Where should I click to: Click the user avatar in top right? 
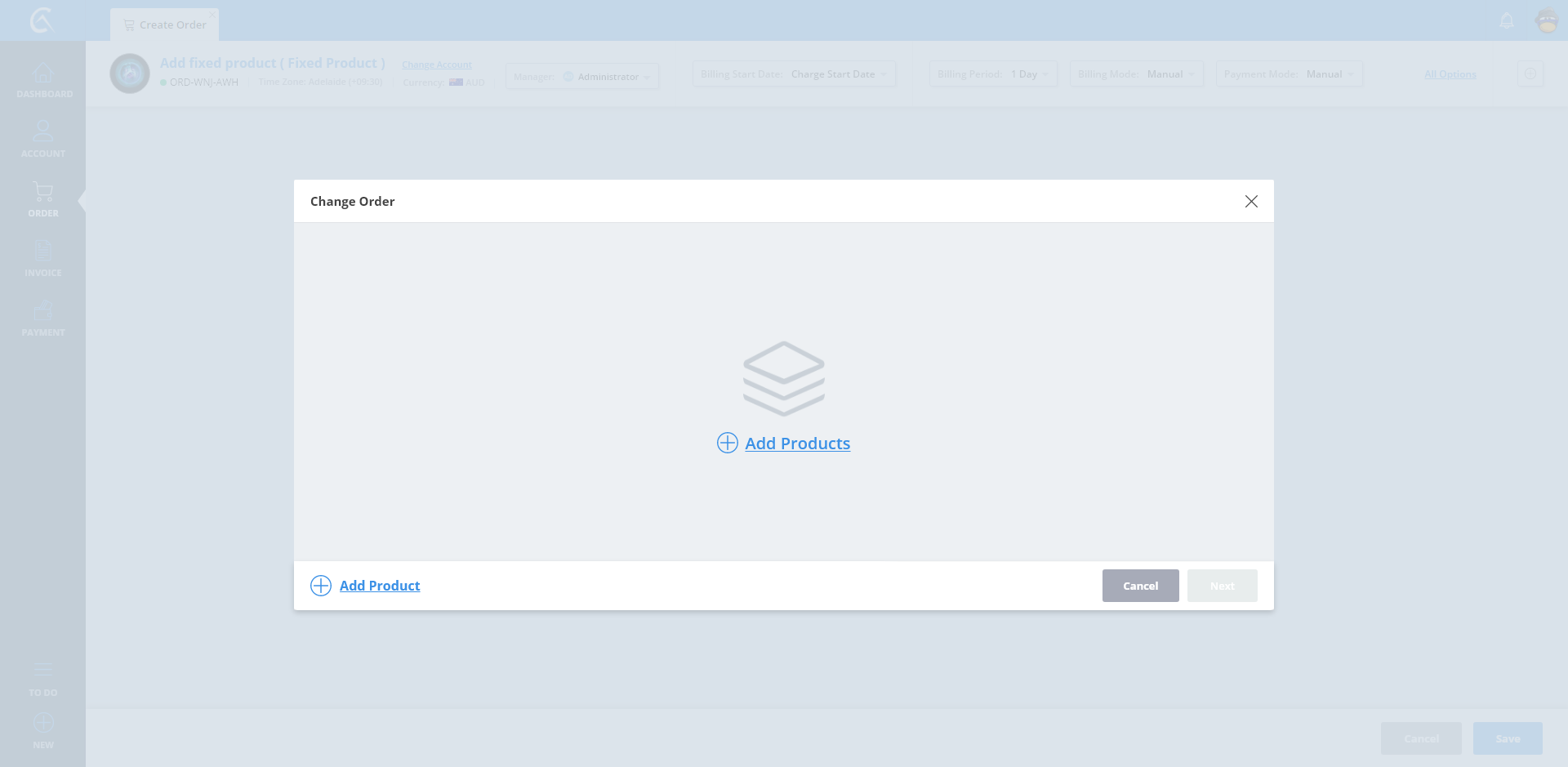pyautogui.click(x=1547, y=20)
